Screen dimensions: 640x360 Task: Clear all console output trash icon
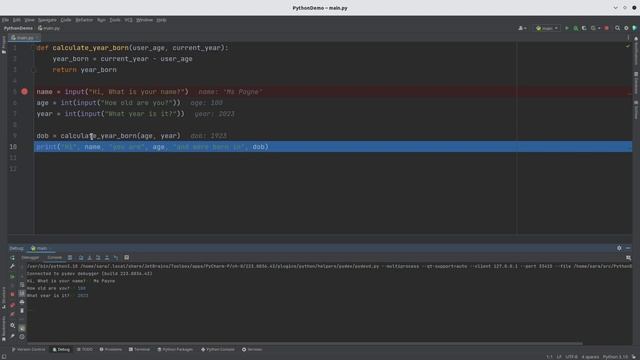(22, 311)
